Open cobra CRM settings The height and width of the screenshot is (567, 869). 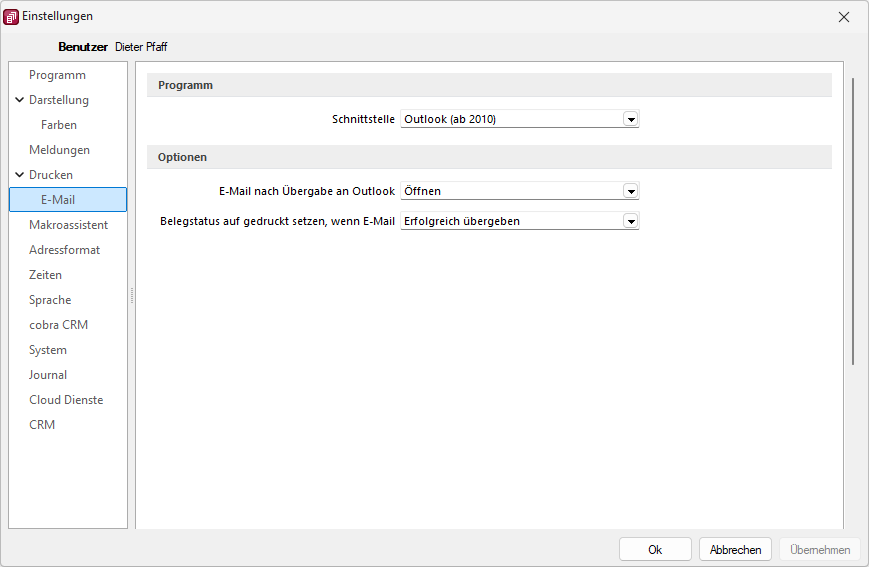click(x=58, y=325)
